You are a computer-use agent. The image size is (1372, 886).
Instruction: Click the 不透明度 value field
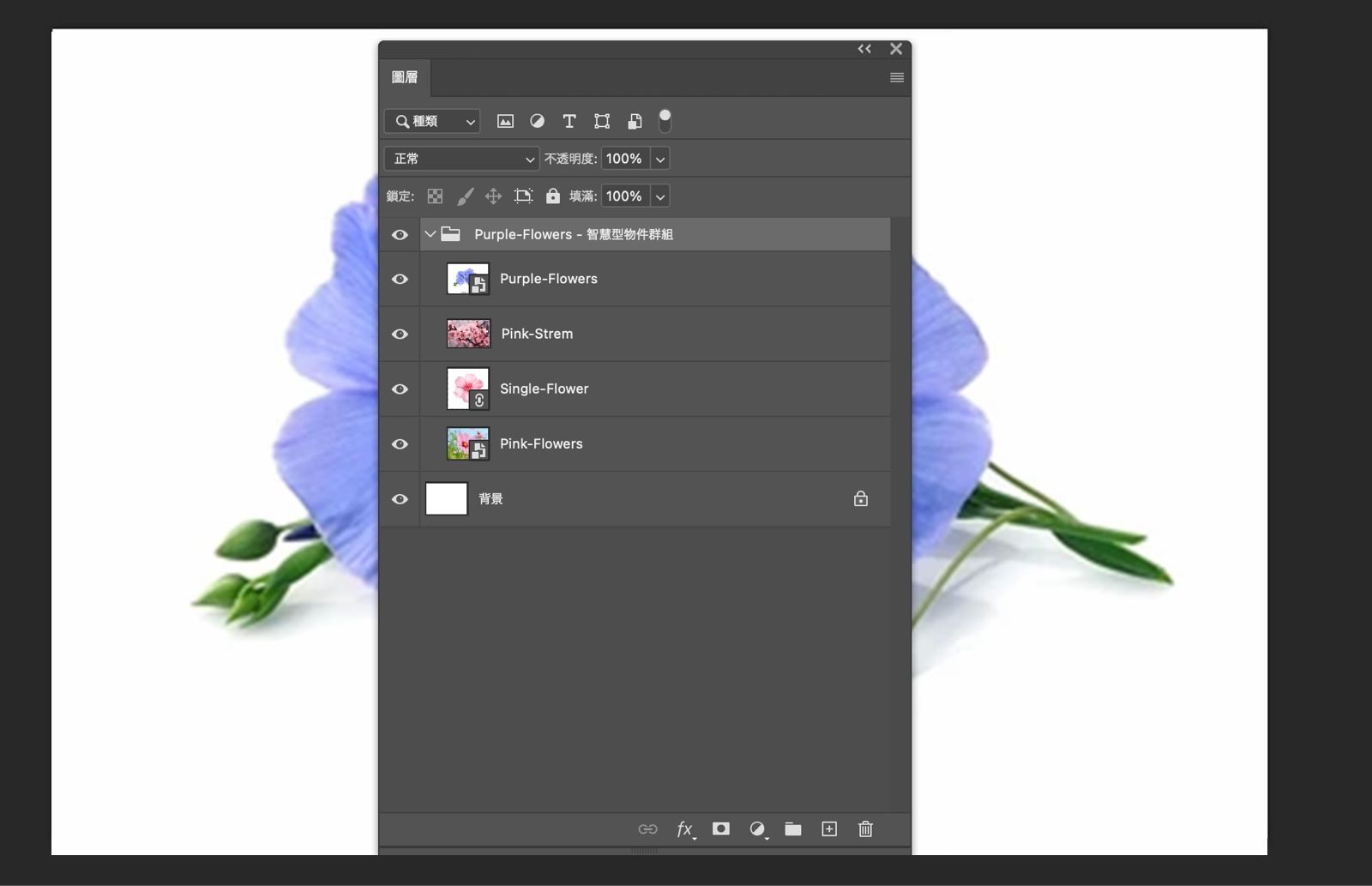coord(625,159)
